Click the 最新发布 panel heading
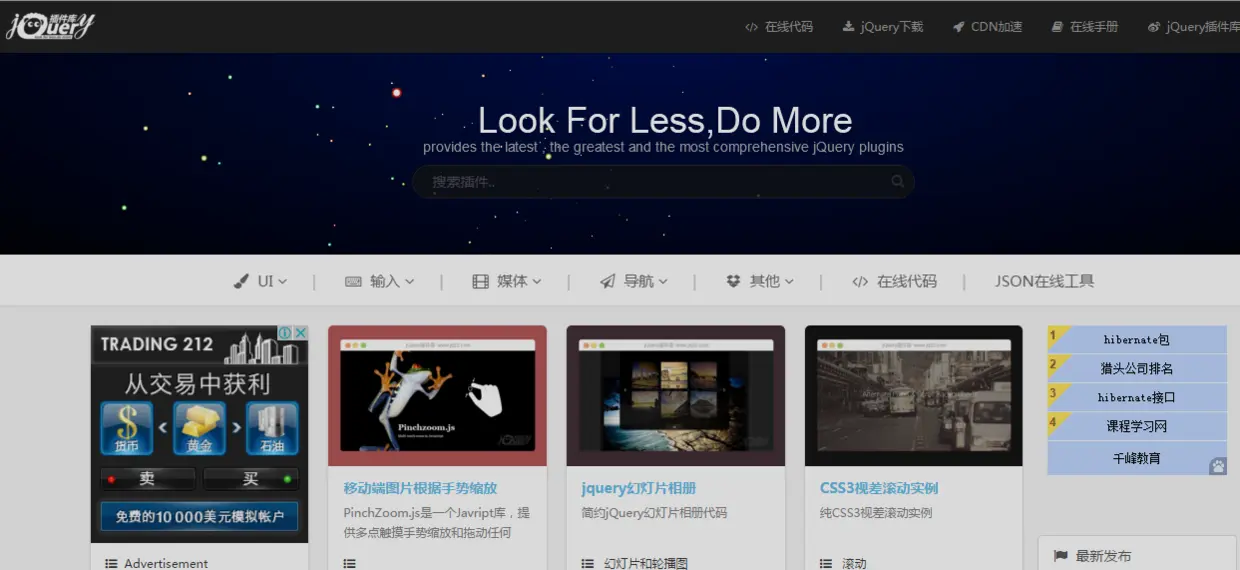 tap(1103, 556)
